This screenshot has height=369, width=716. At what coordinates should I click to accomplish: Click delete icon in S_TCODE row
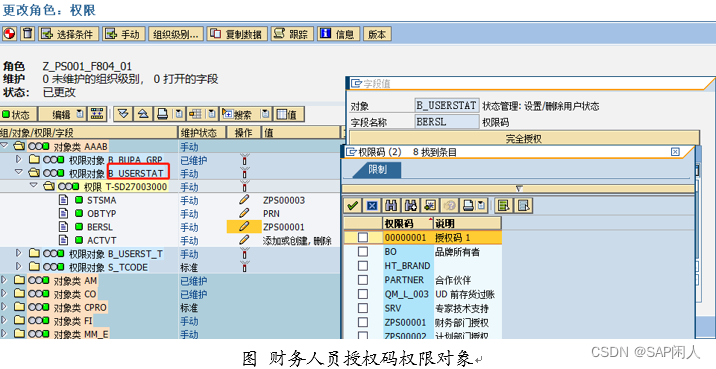click(x=245, y=267)
